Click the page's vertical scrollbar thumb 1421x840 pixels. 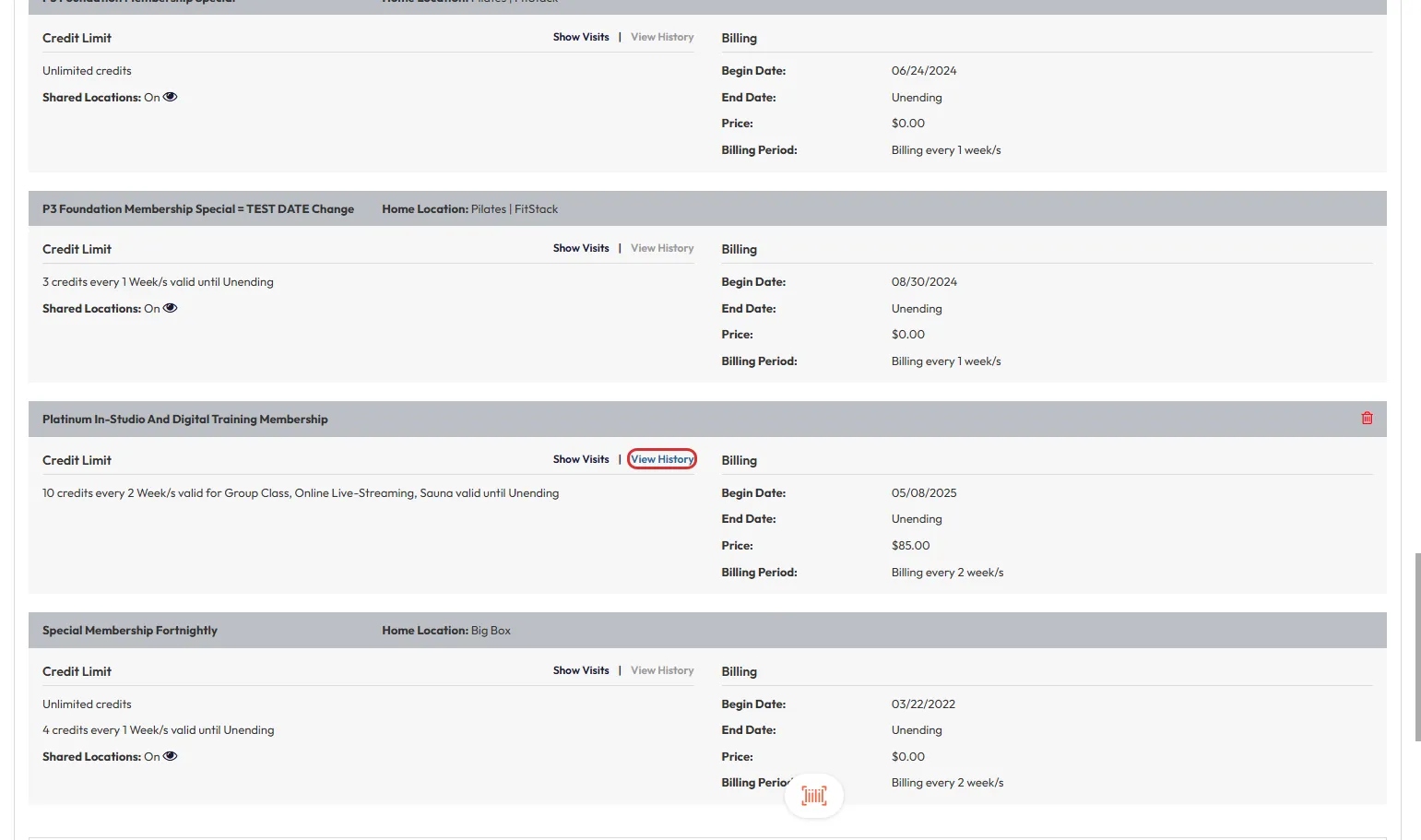coord(1417,645)
